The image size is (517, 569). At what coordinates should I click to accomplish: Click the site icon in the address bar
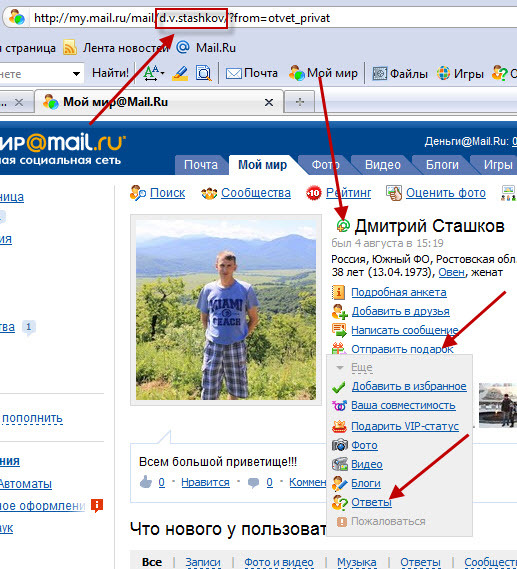[17, 17]
